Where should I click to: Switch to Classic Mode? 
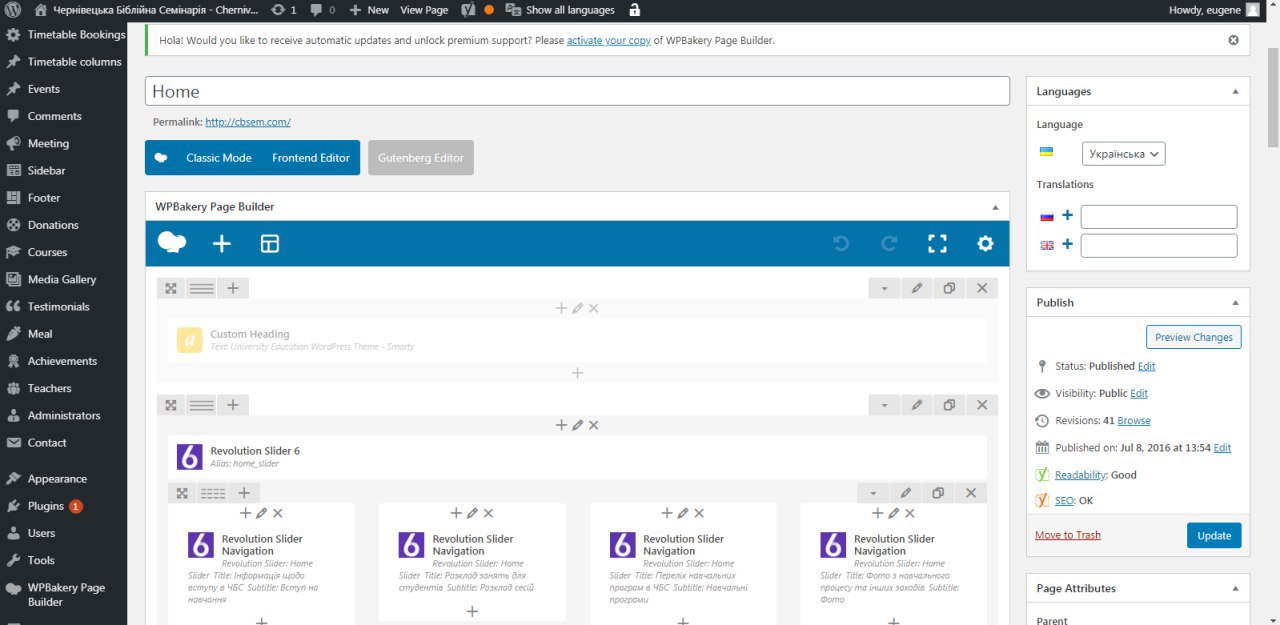218,158
